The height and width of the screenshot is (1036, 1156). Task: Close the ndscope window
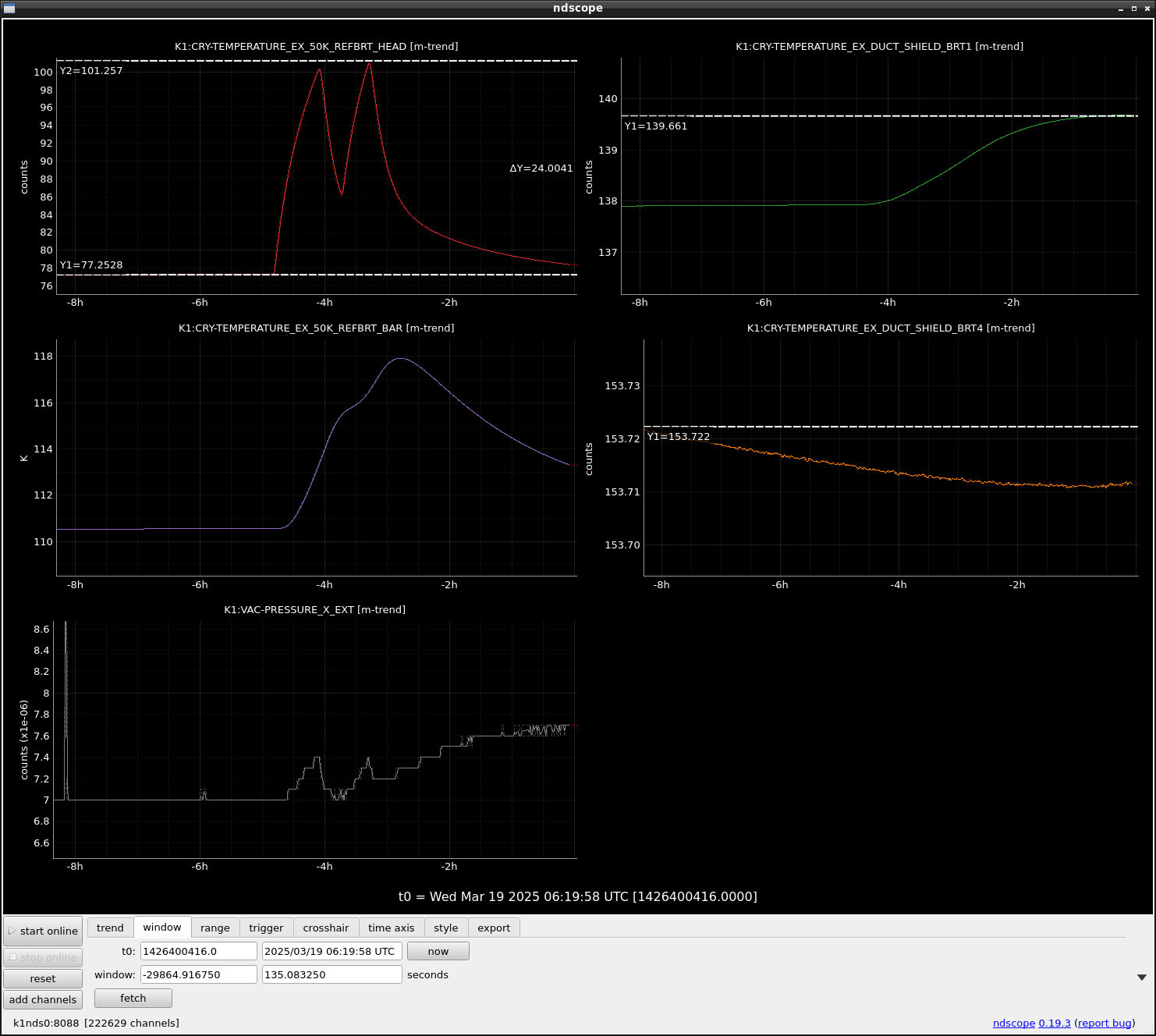(1147, 9)
